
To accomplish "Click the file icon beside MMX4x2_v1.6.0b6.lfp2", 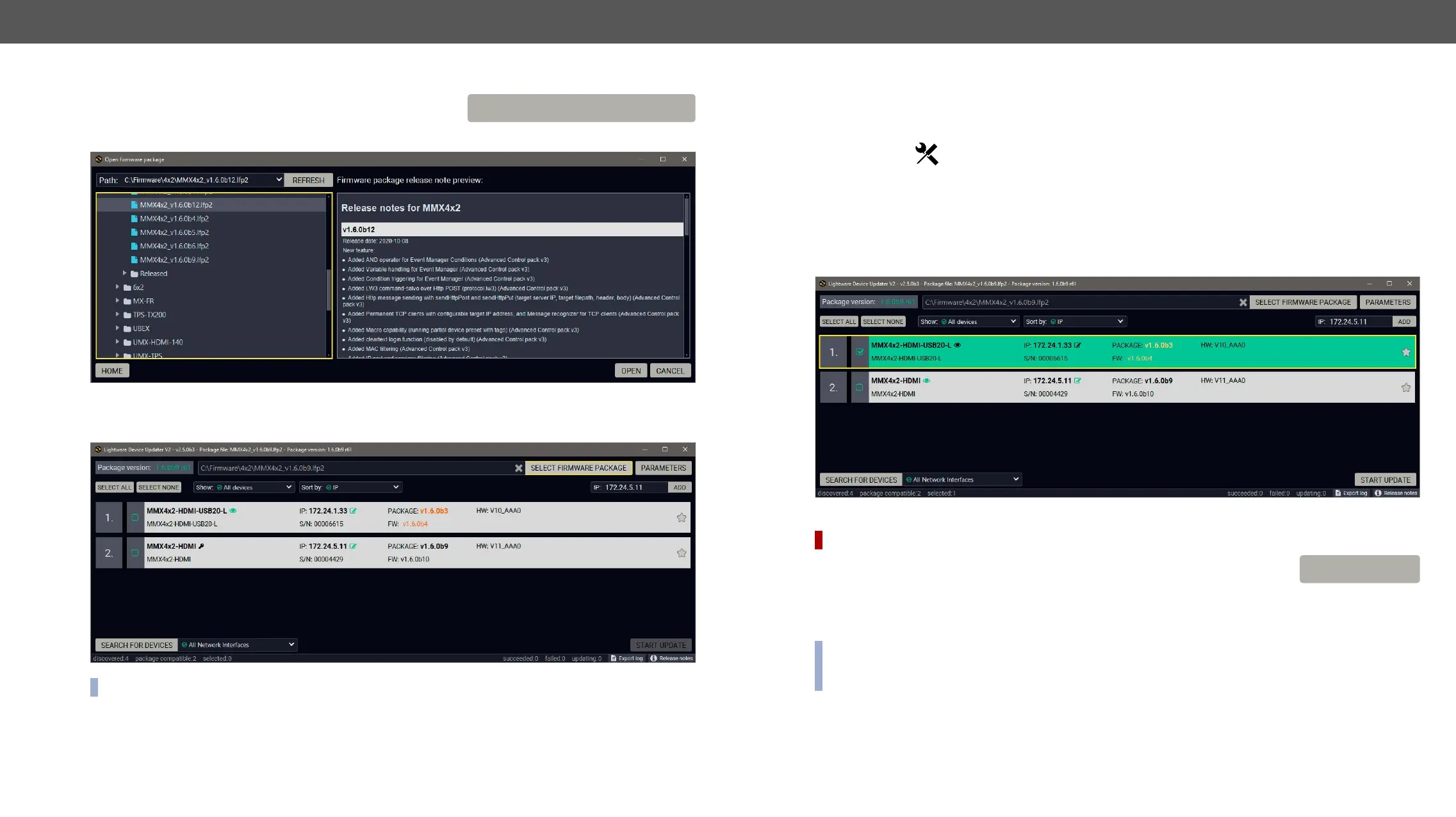I will point(135,246).
